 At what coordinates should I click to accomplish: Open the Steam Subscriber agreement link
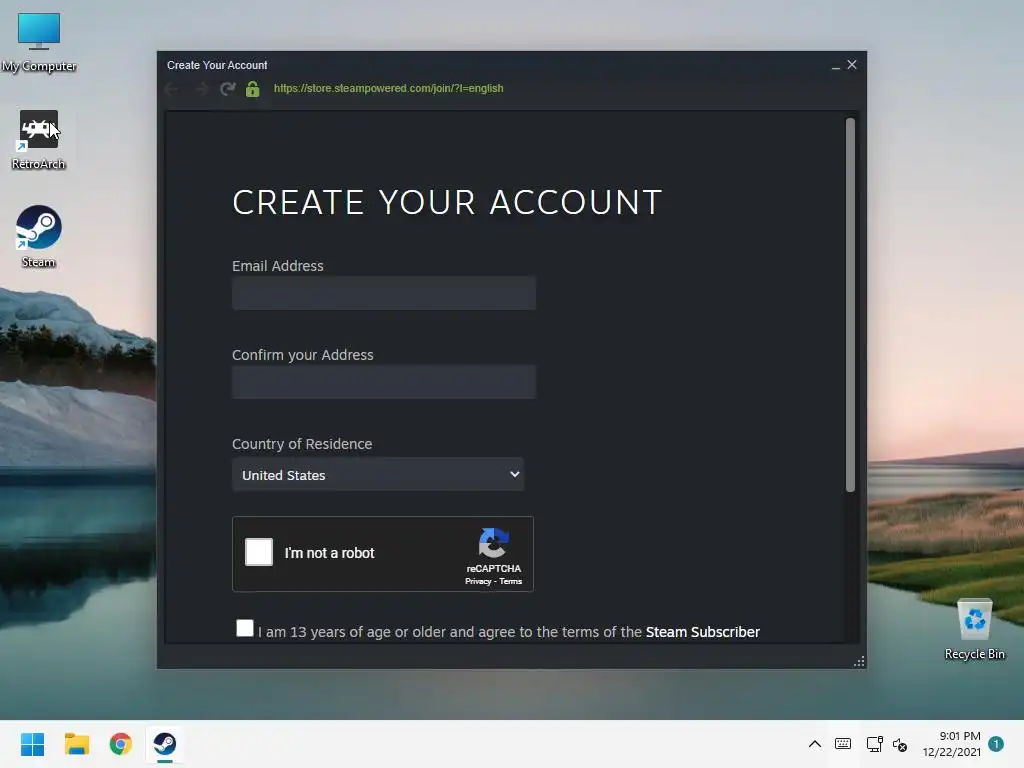(x=703, y=632)
